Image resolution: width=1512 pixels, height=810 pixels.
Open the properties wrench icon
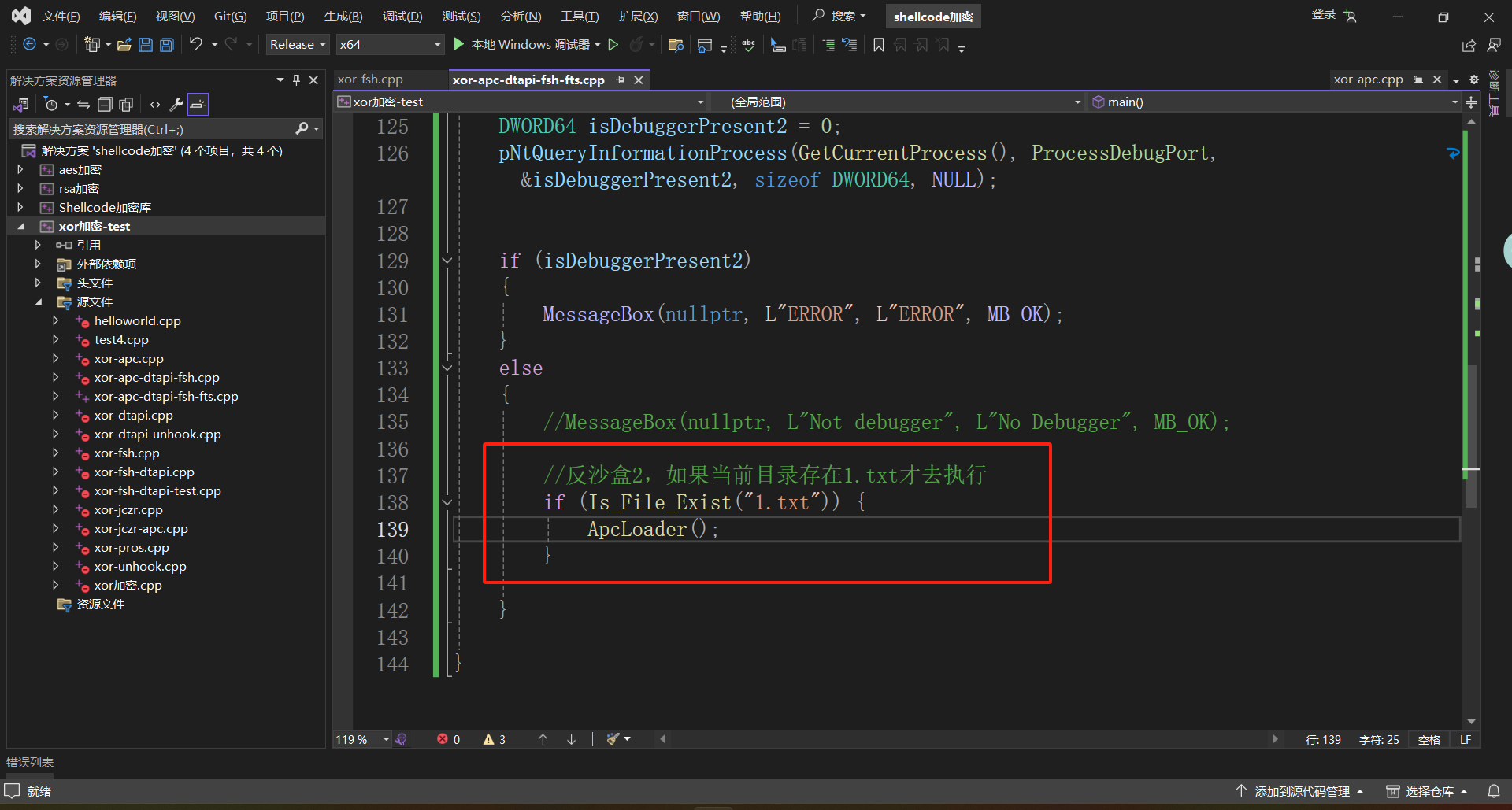pyautogui.click(x=176, y=104)
